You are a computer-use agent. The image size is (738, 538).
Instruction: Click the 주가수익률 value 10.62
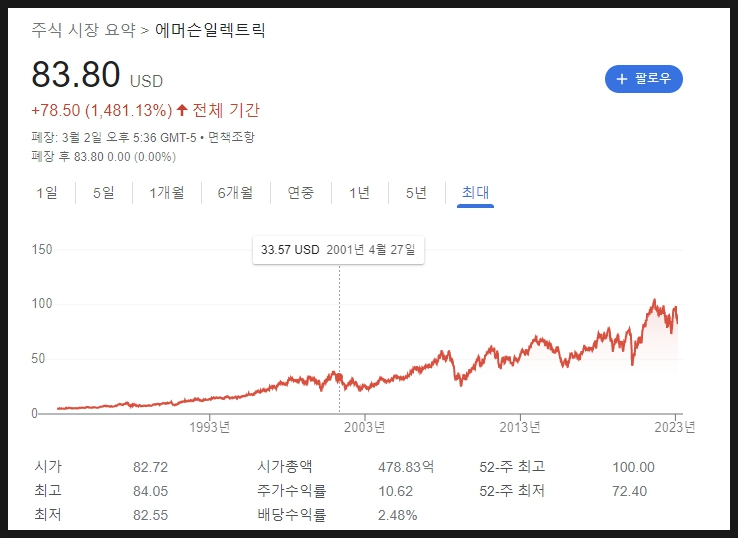click(396, 491)
